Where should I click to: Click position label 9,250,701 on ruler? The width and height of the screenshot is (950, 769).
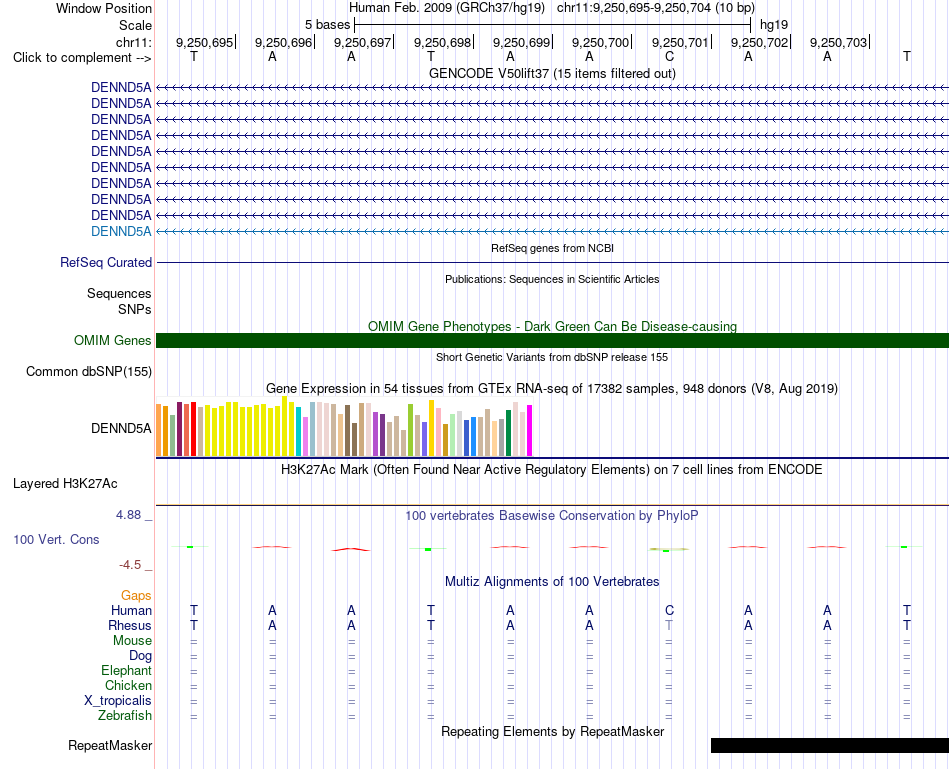click(x=680, y=42)
